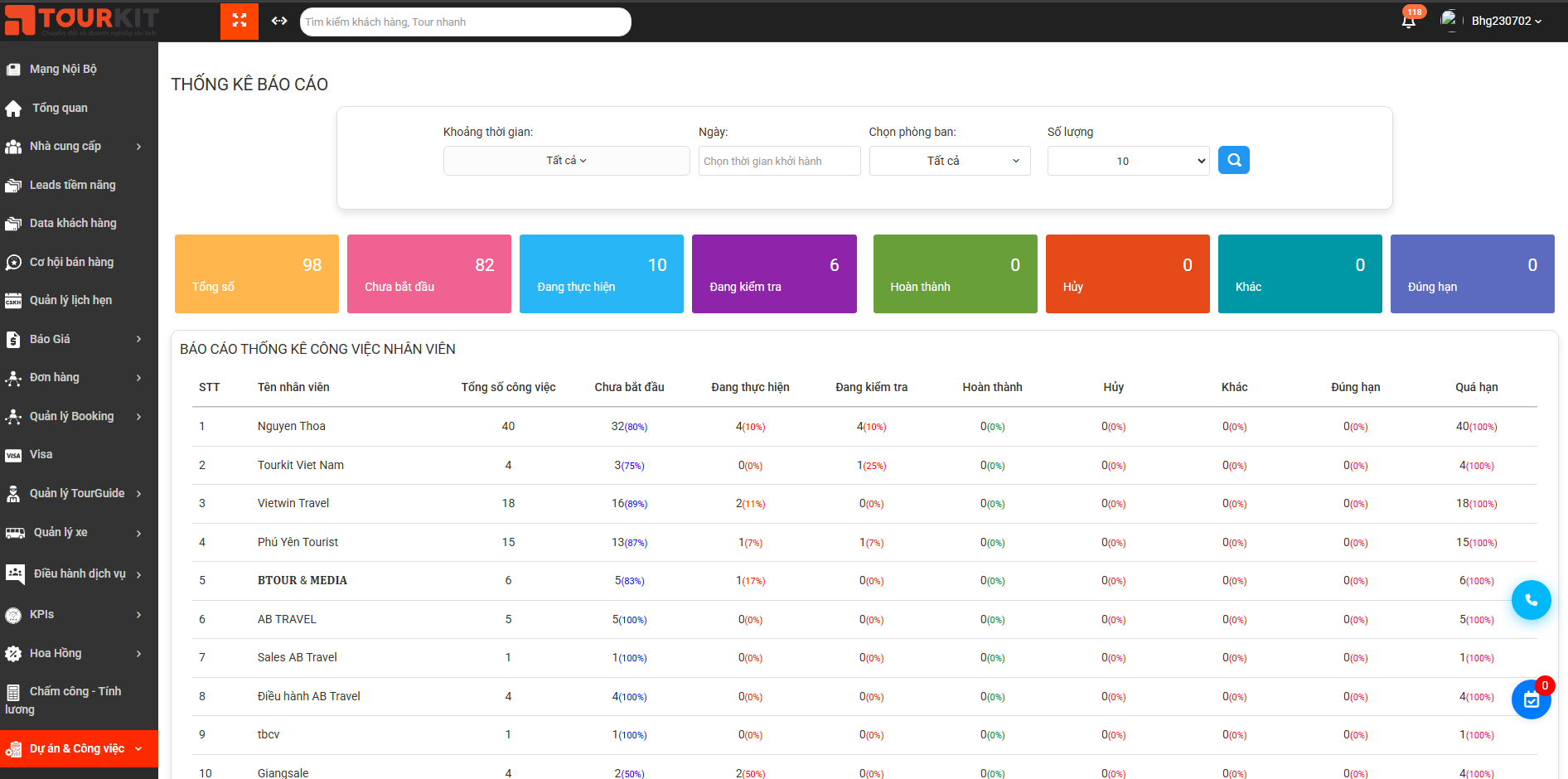Open the Số lượng dropdown
Image resolution: width=1568 pixels, height=779 pixels.
tap(1128, 161)
